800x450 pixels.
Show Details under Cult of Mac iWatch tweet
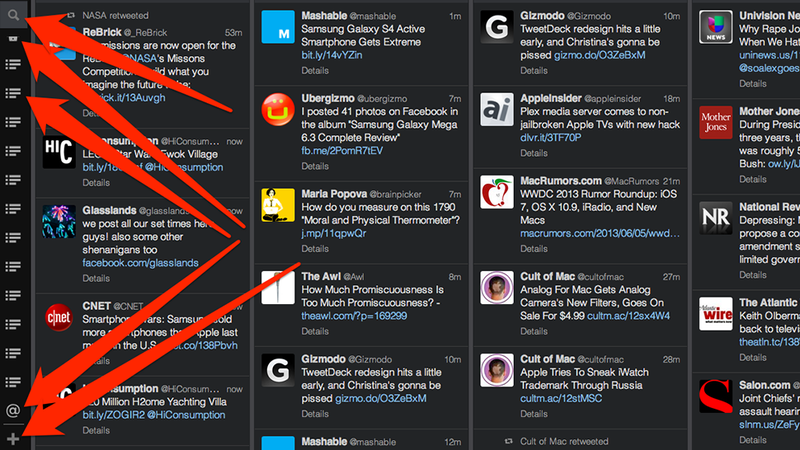[x=534, y=414]
